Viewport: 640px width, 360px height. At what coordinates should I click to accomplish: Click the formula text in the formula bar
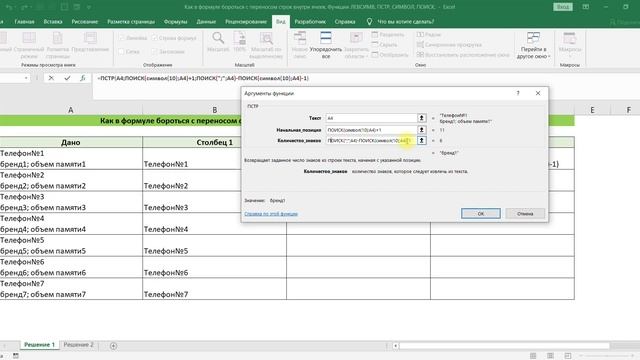point(203,78)
